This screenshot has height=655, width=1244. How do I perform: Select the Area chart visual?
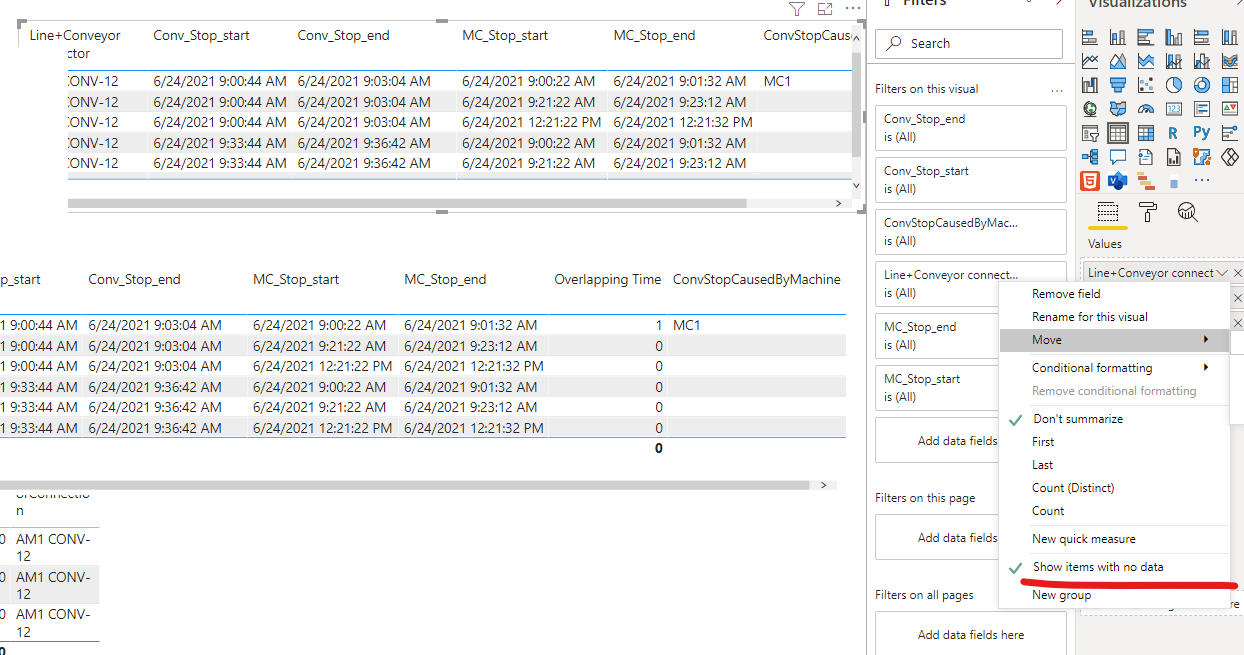click(x=1118, y=61)
